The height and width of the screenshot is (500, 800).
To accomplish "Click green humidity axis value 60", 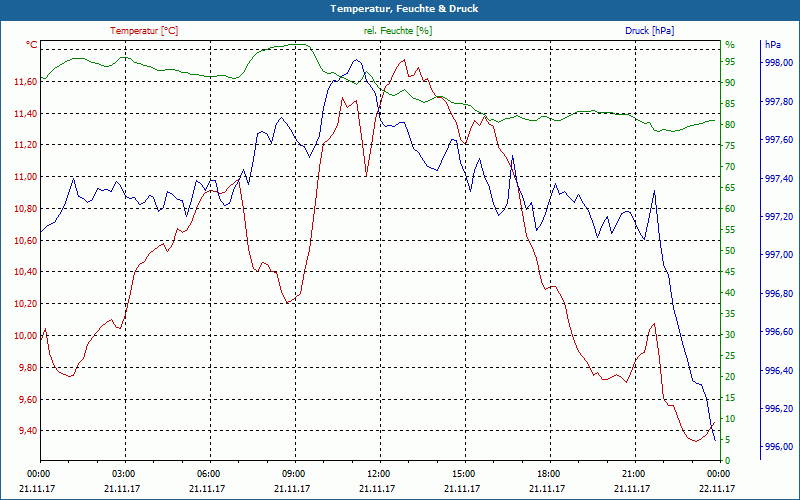I will coord(730,209).
